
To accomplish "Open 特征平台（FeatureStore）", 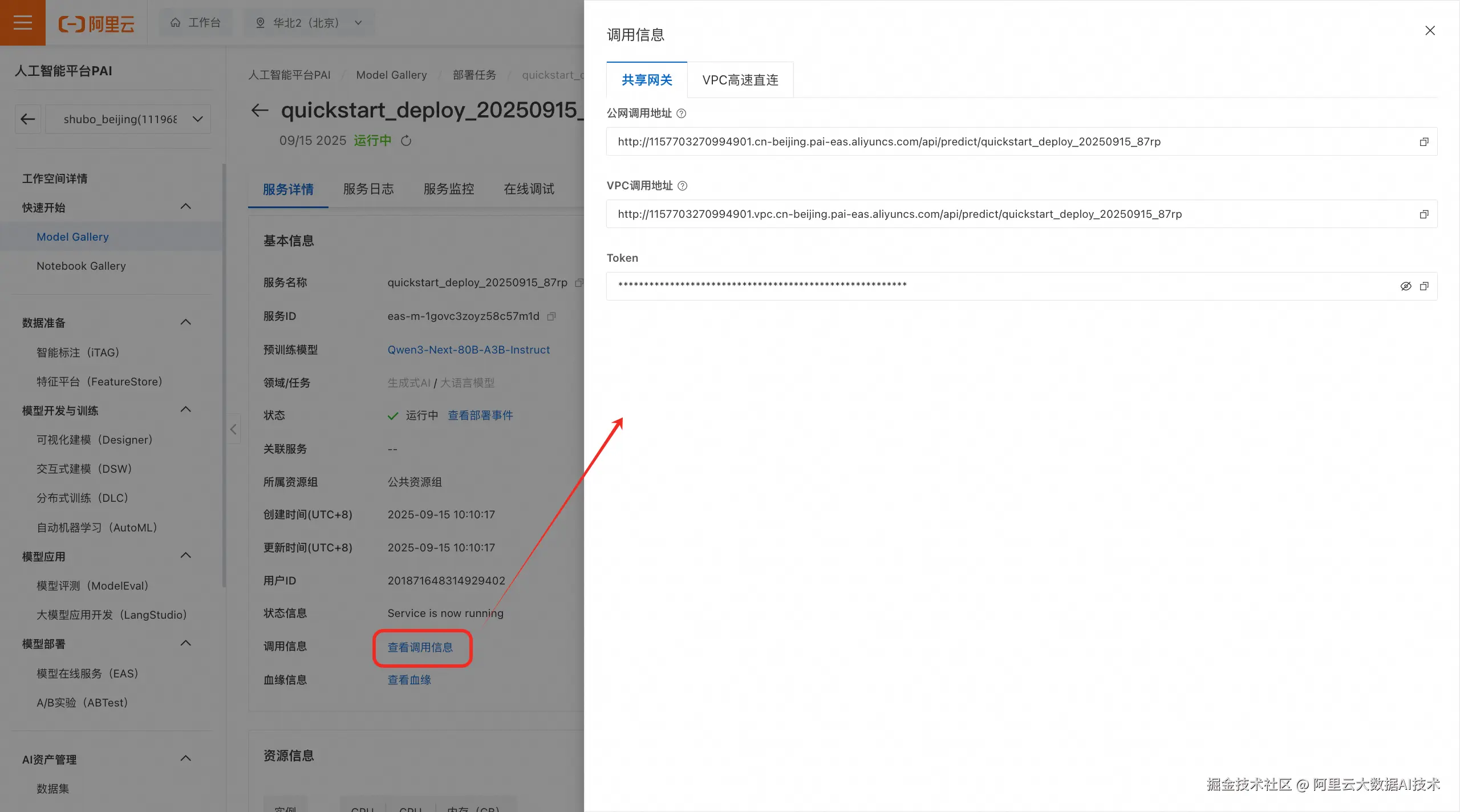I will [x=99, y=381].
